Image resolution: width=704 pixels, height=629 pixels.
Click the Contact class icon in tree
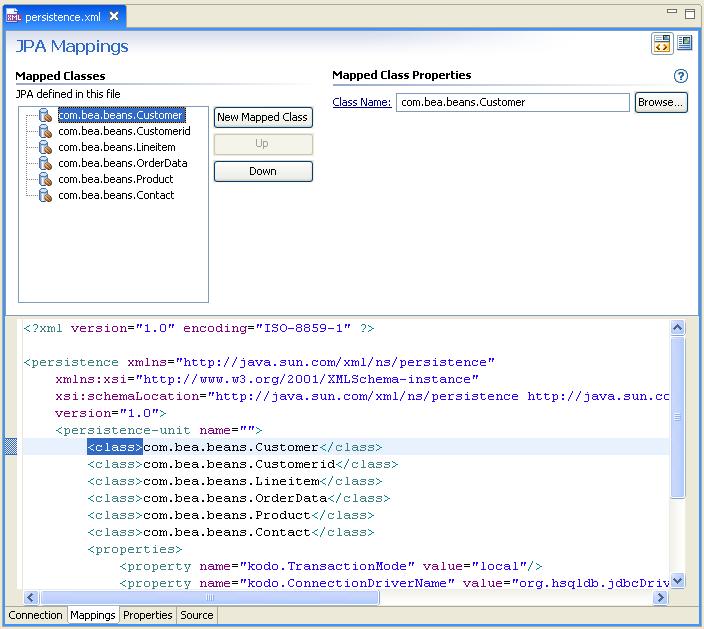tap(45, 195)
